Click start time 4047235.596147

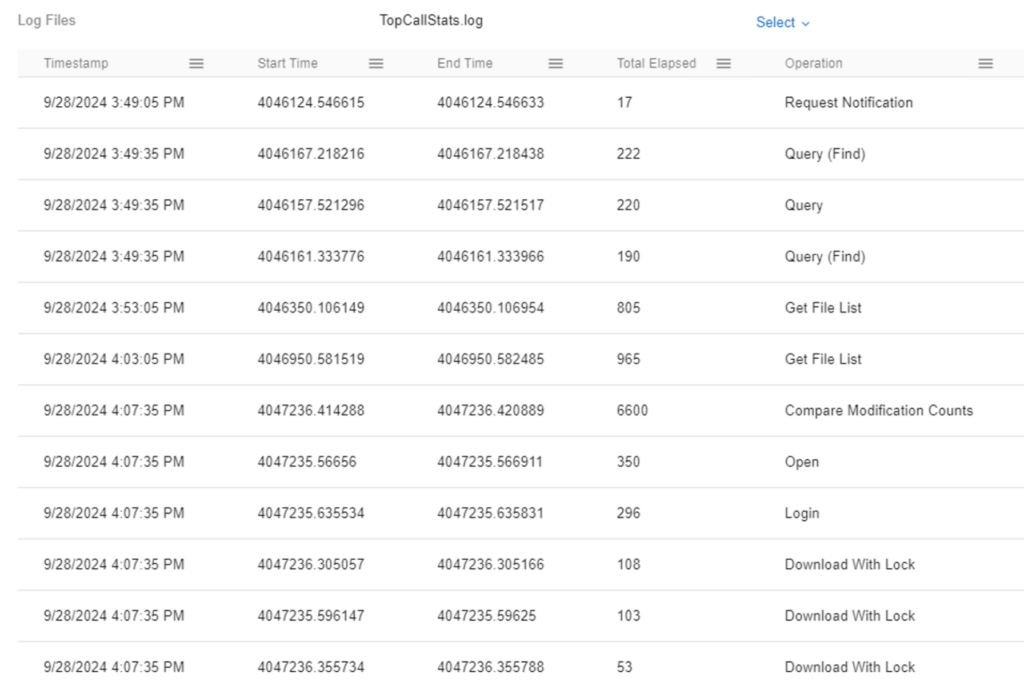(x=311, y=616)
